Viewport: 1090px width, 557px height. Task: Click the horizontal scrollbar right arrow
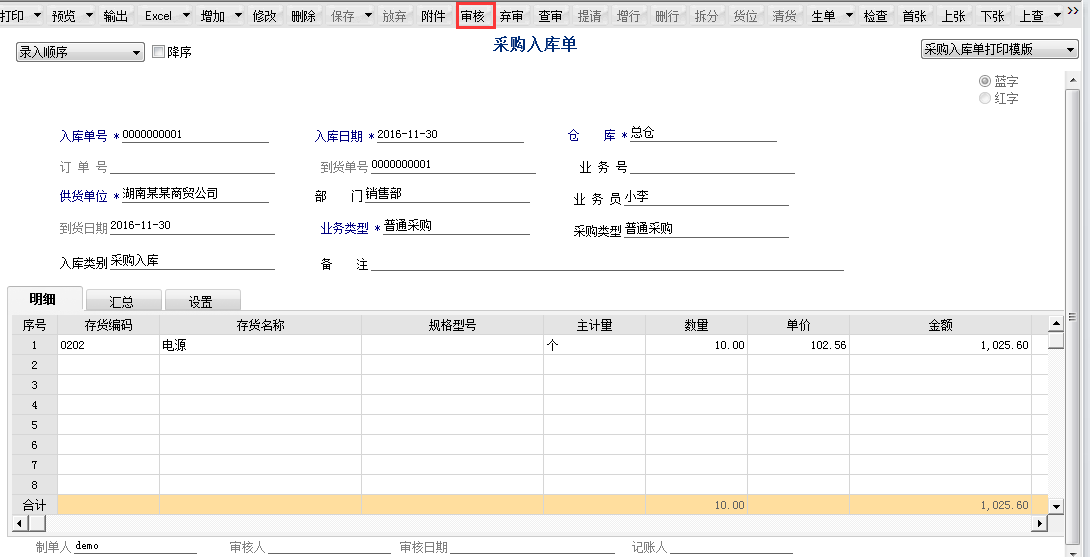pos(1040,523)
